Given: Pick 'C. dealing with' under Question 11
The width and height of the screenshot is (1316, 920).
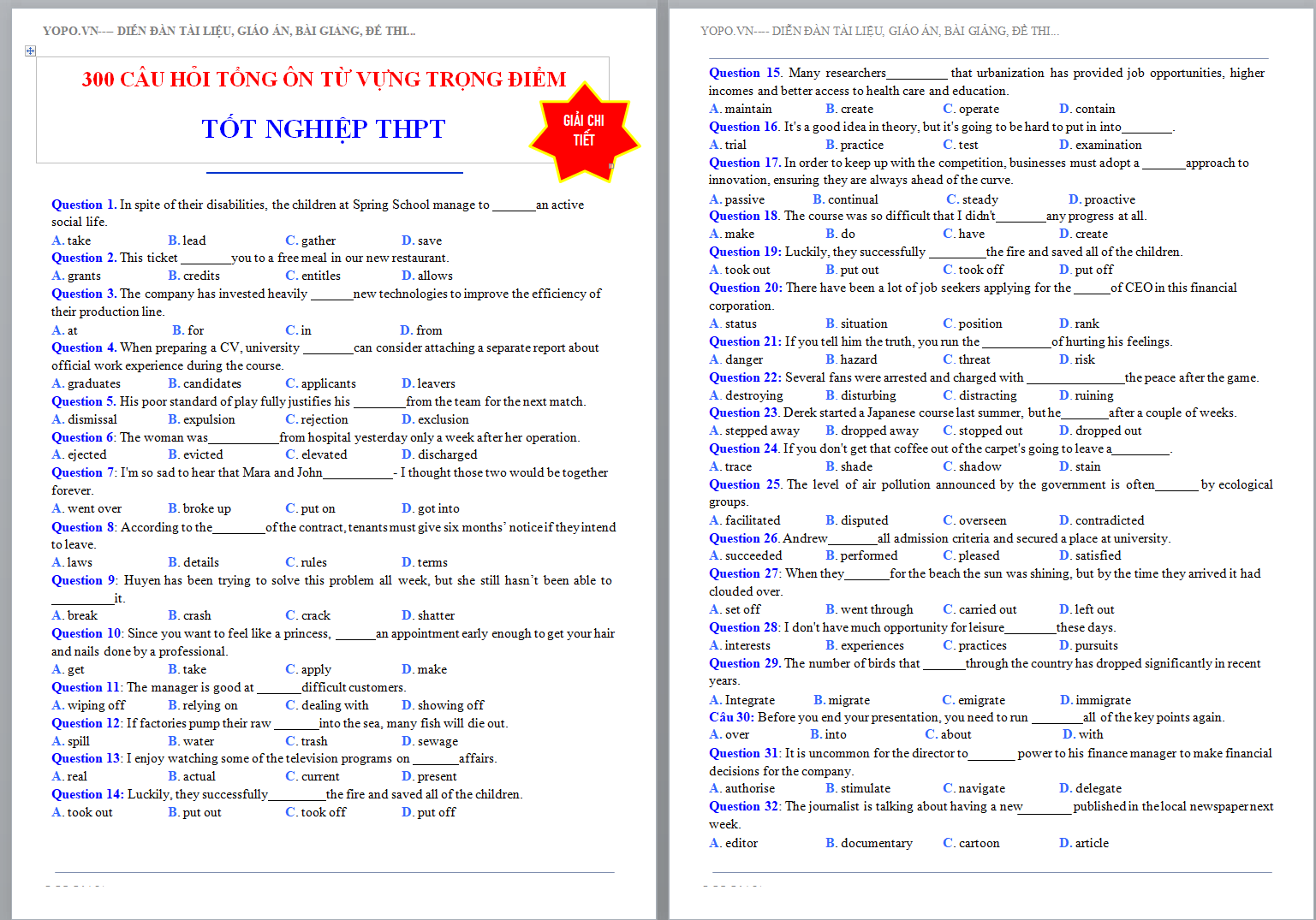Looking at the screenshot, I should click(x=327, y=705).
